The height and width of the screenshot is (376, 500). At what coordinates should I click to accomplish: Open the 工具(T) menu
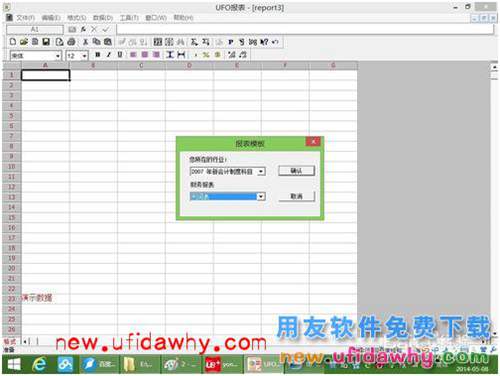pyautogui.click(x=129, y=17)
